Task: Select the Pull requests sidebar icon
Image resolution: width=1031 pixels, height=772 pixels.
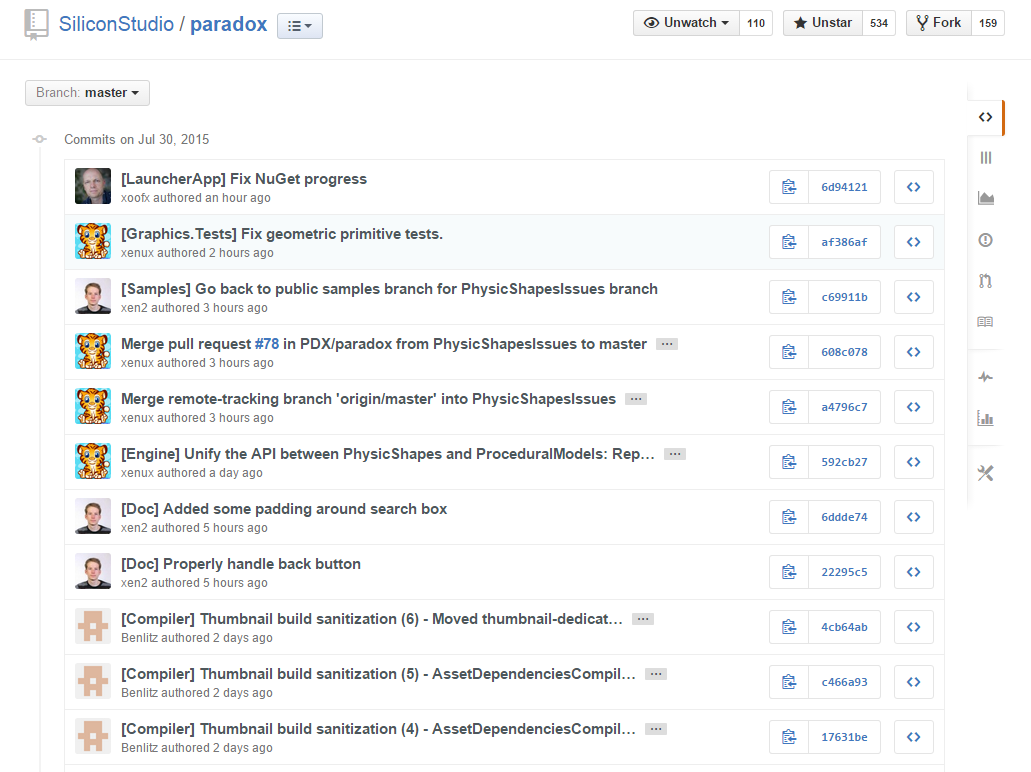Action: (985, 281)
